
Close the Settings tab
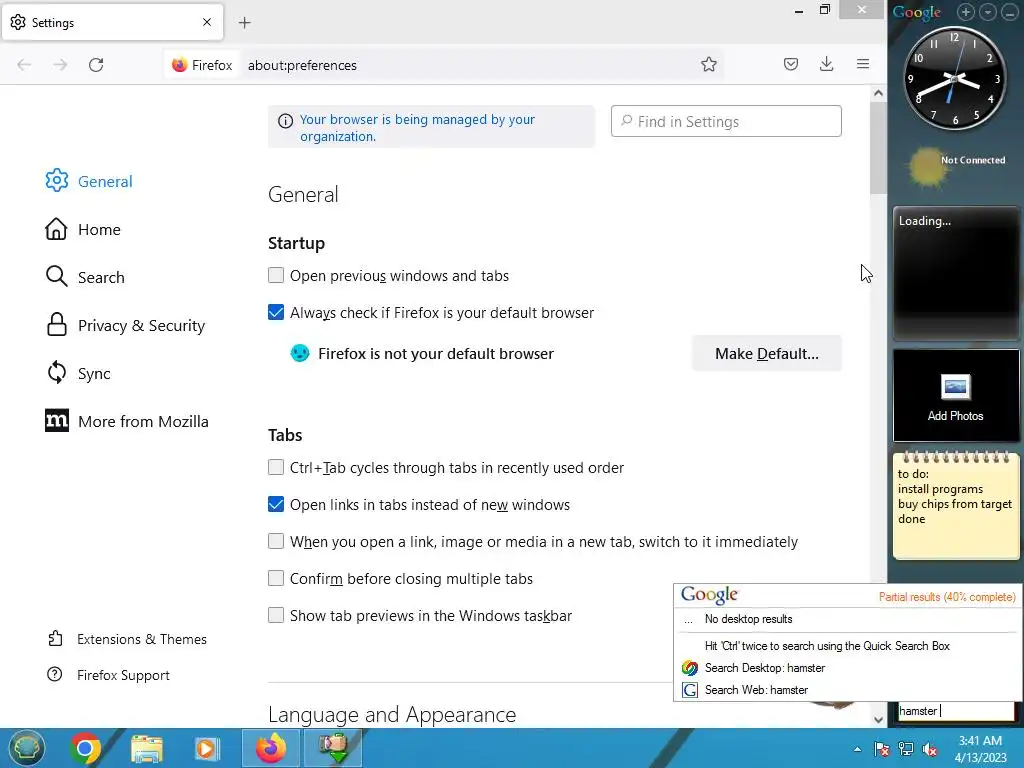(207, 22)
